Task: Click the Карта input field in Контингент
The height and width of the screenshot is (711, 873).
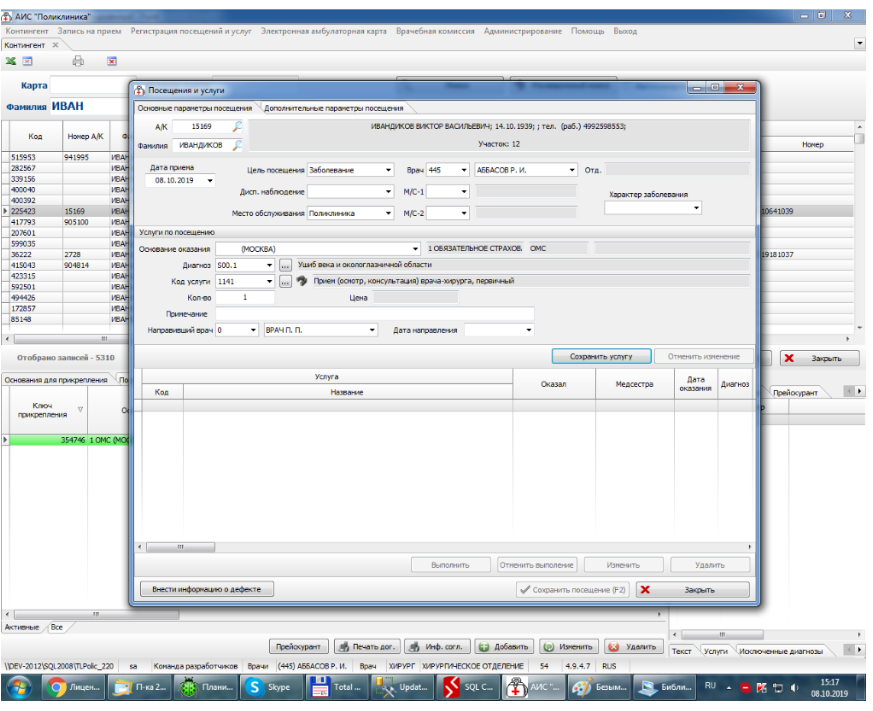Action: click(92, 85)
